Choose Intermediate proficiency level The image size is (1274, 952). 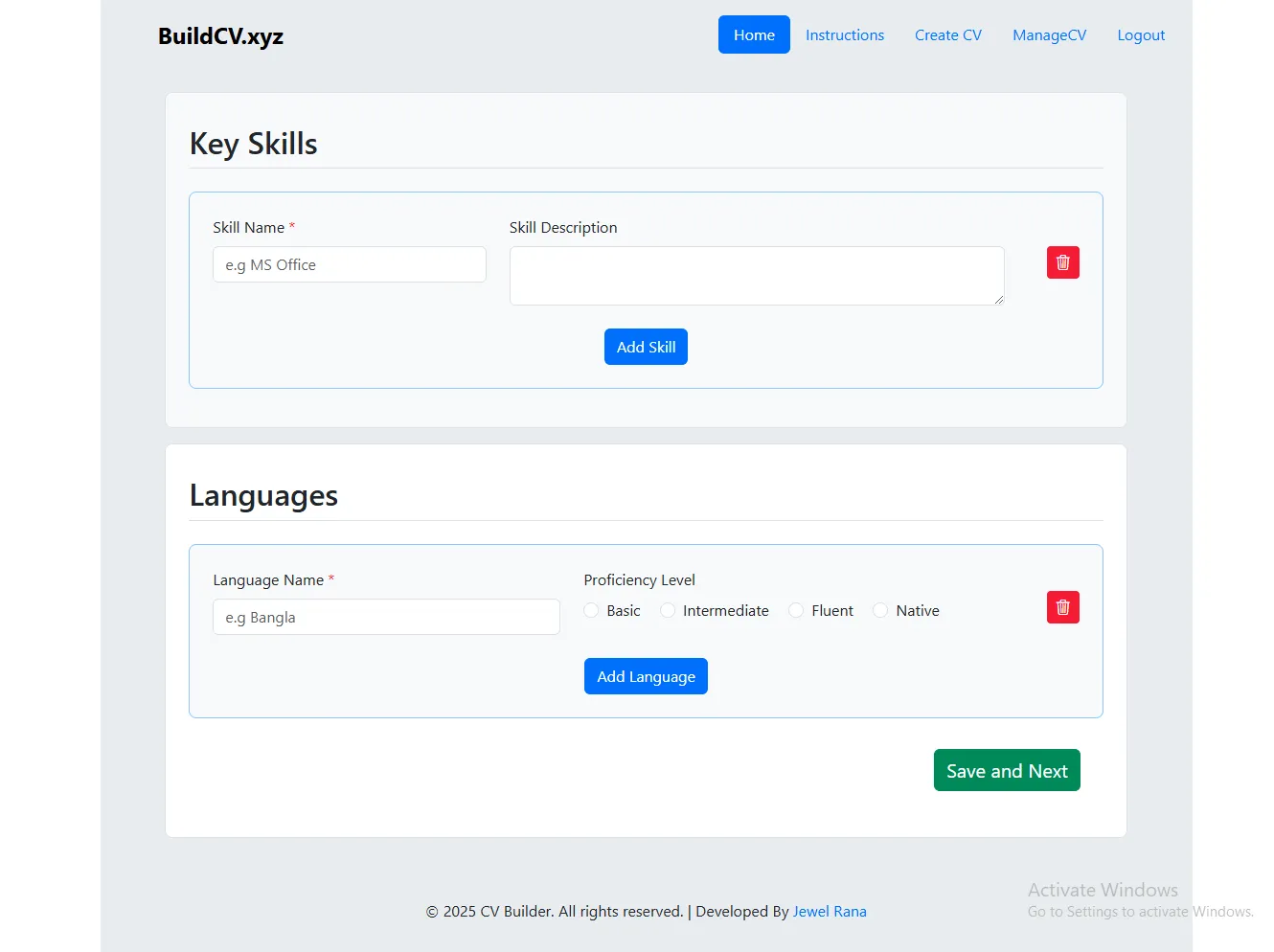[668, 611]
